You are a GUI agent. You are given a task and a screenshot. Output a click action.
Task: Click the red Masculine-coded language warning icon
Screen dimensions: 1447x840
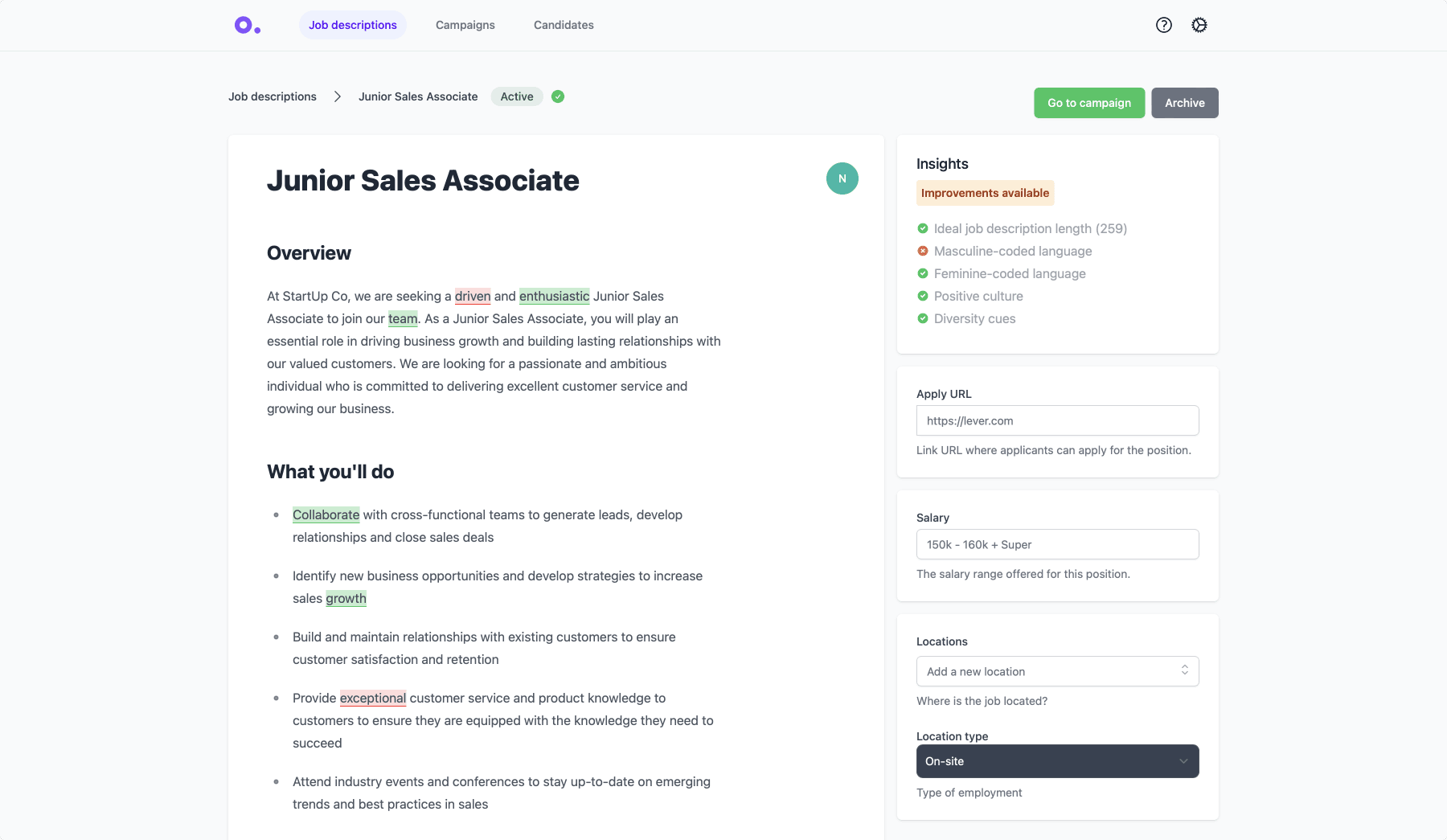tap(923, 251)
